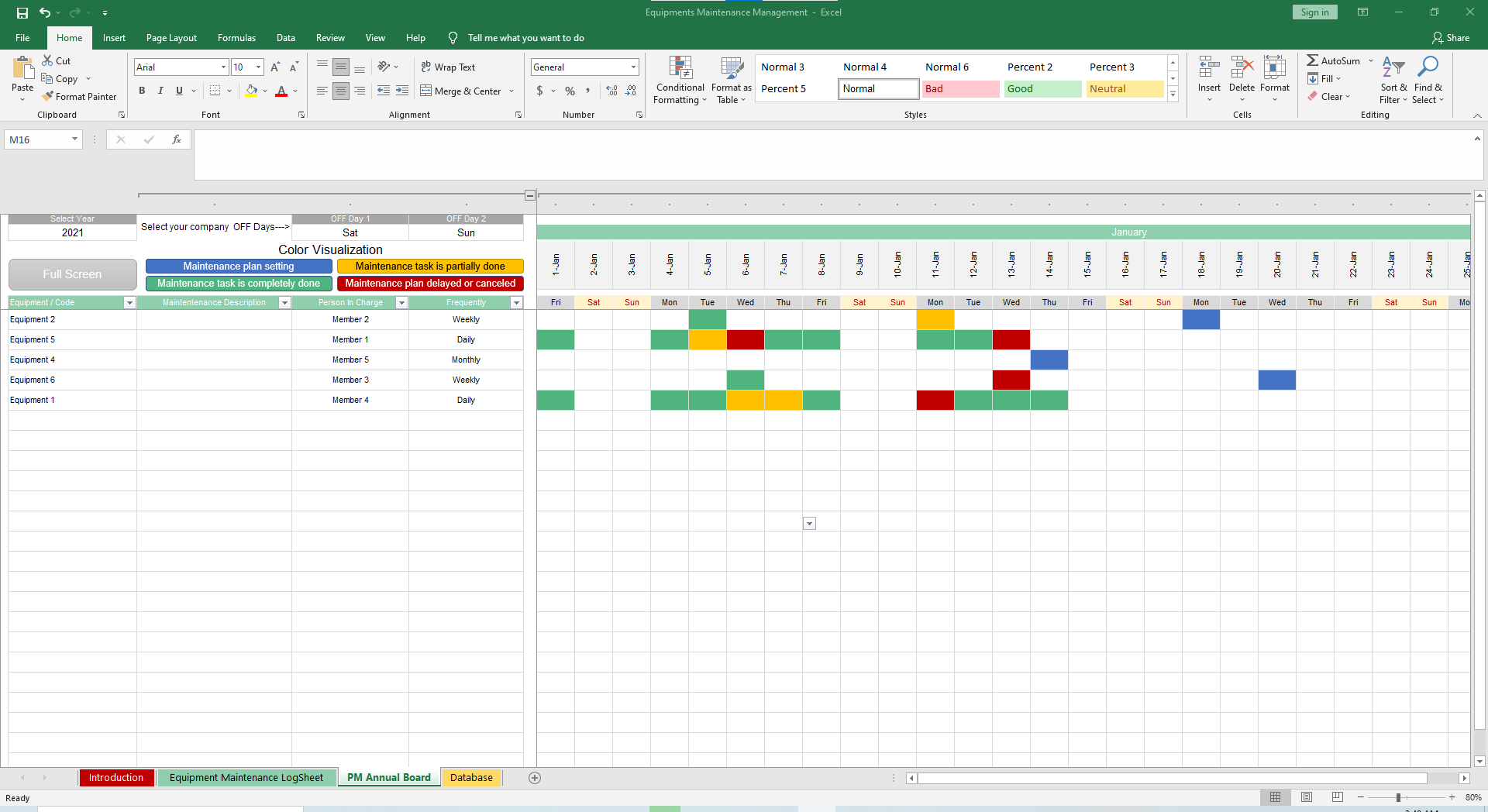Apply the Bad cell style
The height and width of the screenshot is (812, 1488).
(x=960, y=89)
